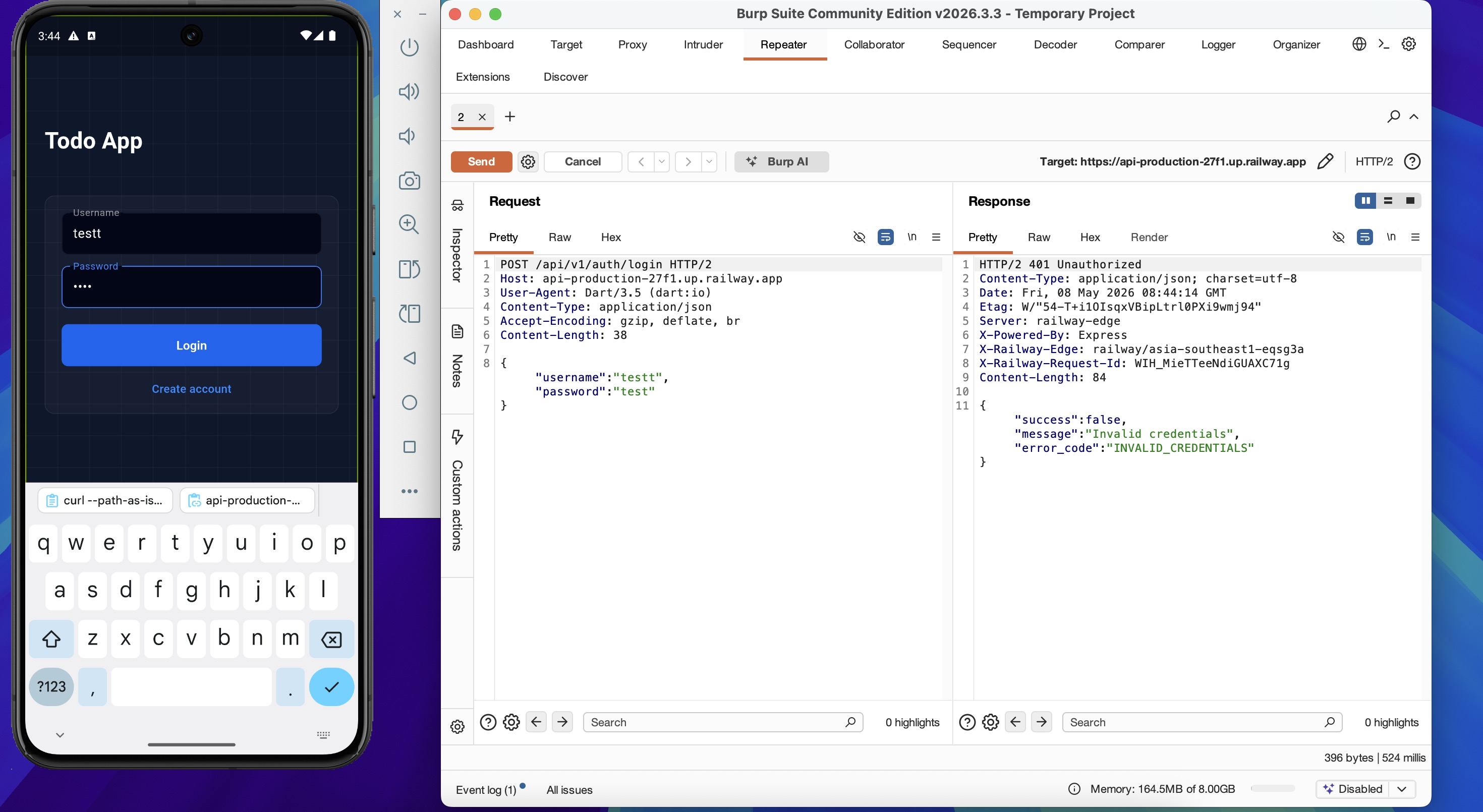Screen dimensions: 1483x812
Task: Tap the blue Login button in Todo App
Action: click(x=191, y=345)
